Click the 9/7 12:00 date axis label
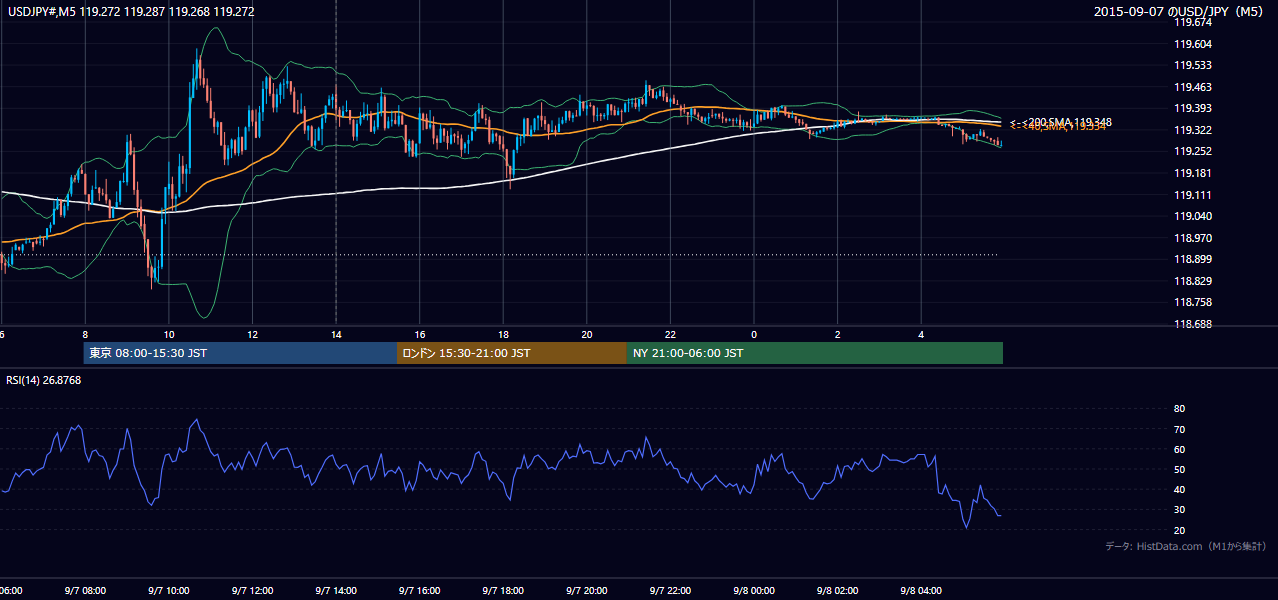Image resolution: width=1278 pixels, height=600 pixels. coord(252,591)
